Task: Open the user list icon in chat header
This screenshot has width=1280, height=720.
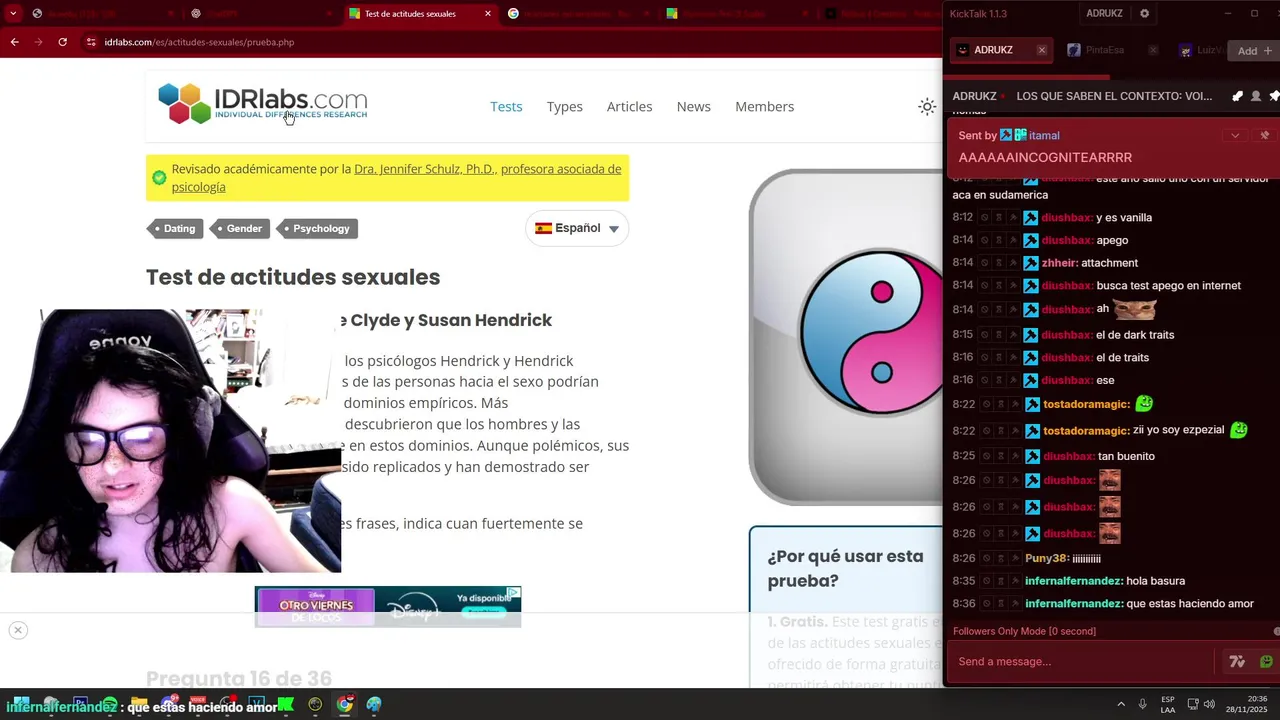Action: (1256, 96)
